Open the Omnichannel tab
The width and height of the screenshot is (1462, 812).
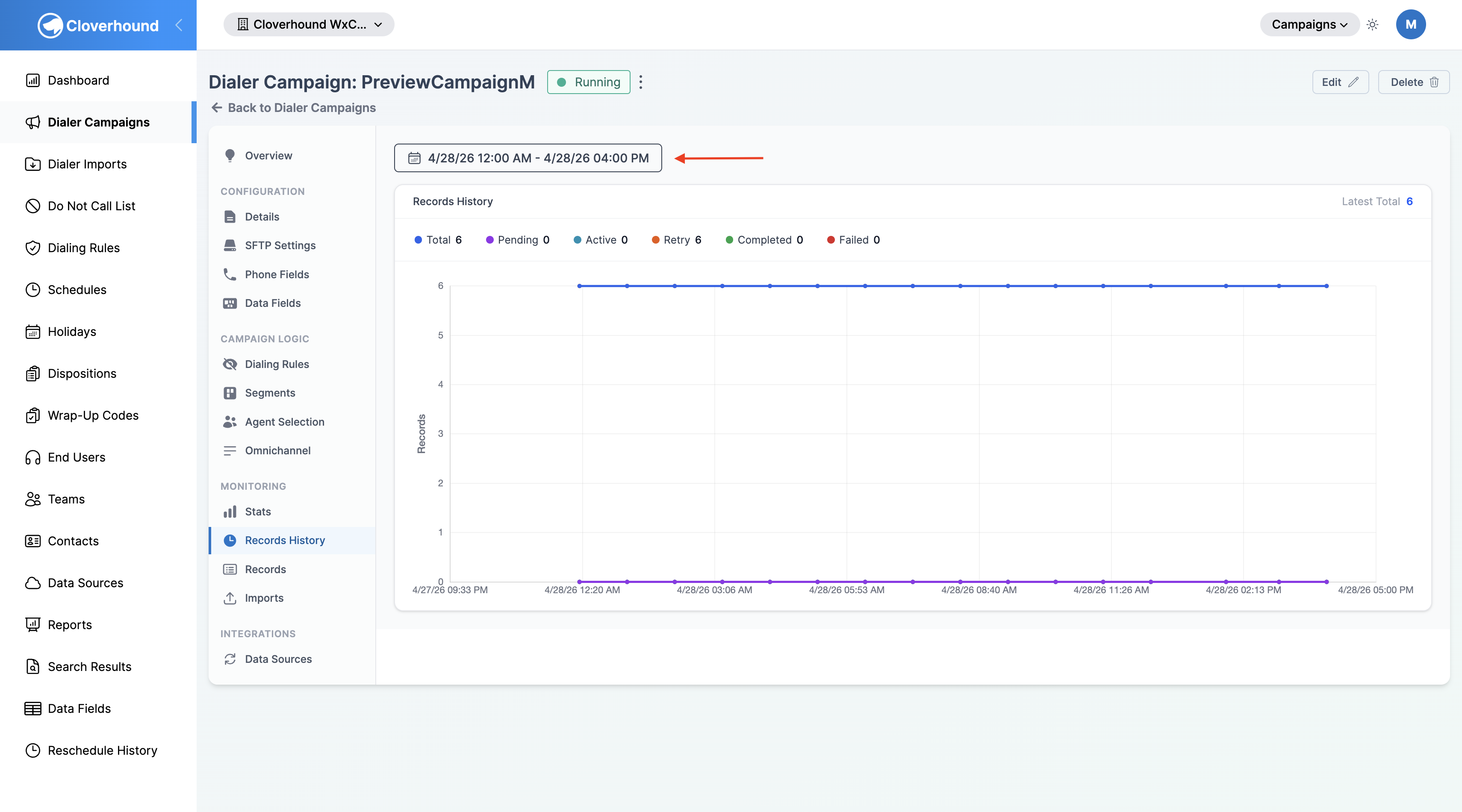pos(277,450)
